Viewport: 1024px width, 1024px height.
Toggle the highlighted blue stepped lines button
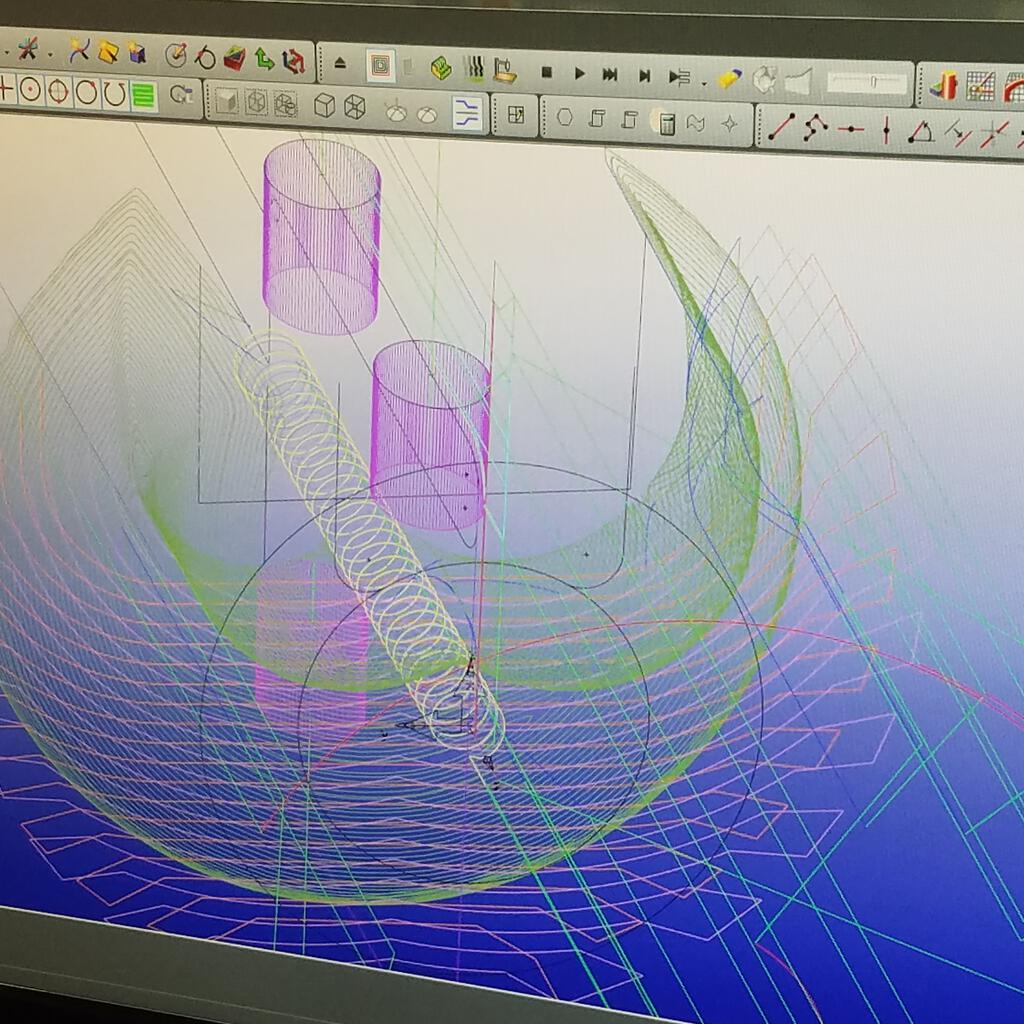click(x=468, y=113)
